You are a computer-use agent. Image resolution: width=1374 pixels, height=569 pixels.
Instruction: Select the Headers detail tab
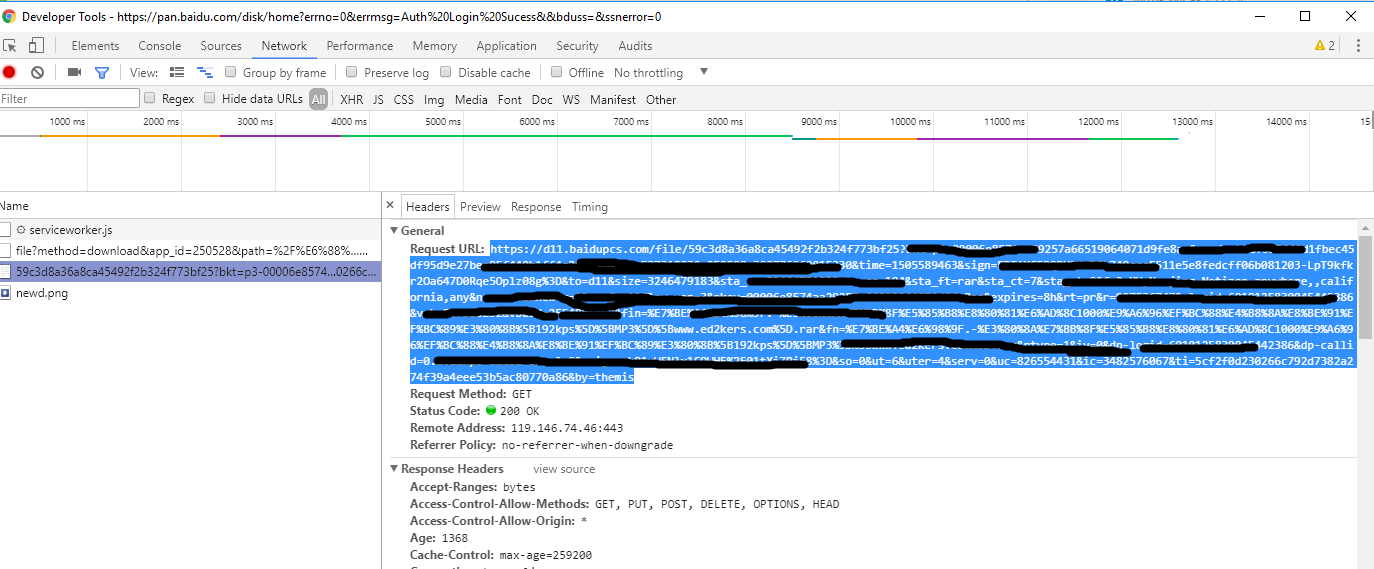click(428, 207)
